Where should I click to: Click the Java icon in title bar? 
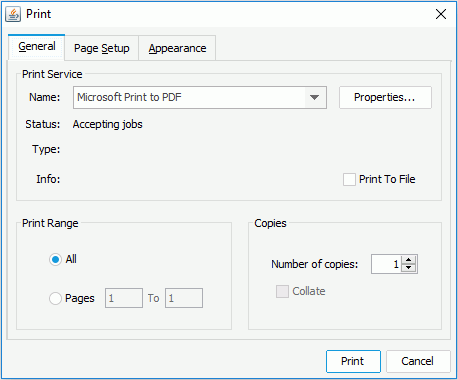coord(13,14)
